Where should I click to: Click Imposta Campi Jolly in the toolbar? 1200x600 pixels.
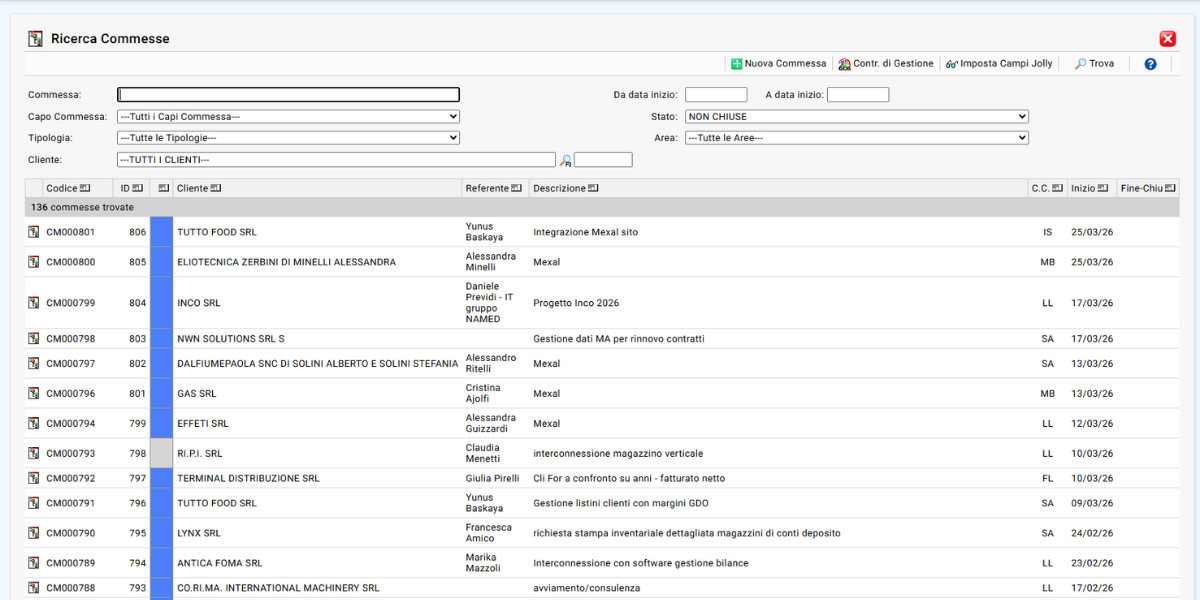tap(999, 63)
